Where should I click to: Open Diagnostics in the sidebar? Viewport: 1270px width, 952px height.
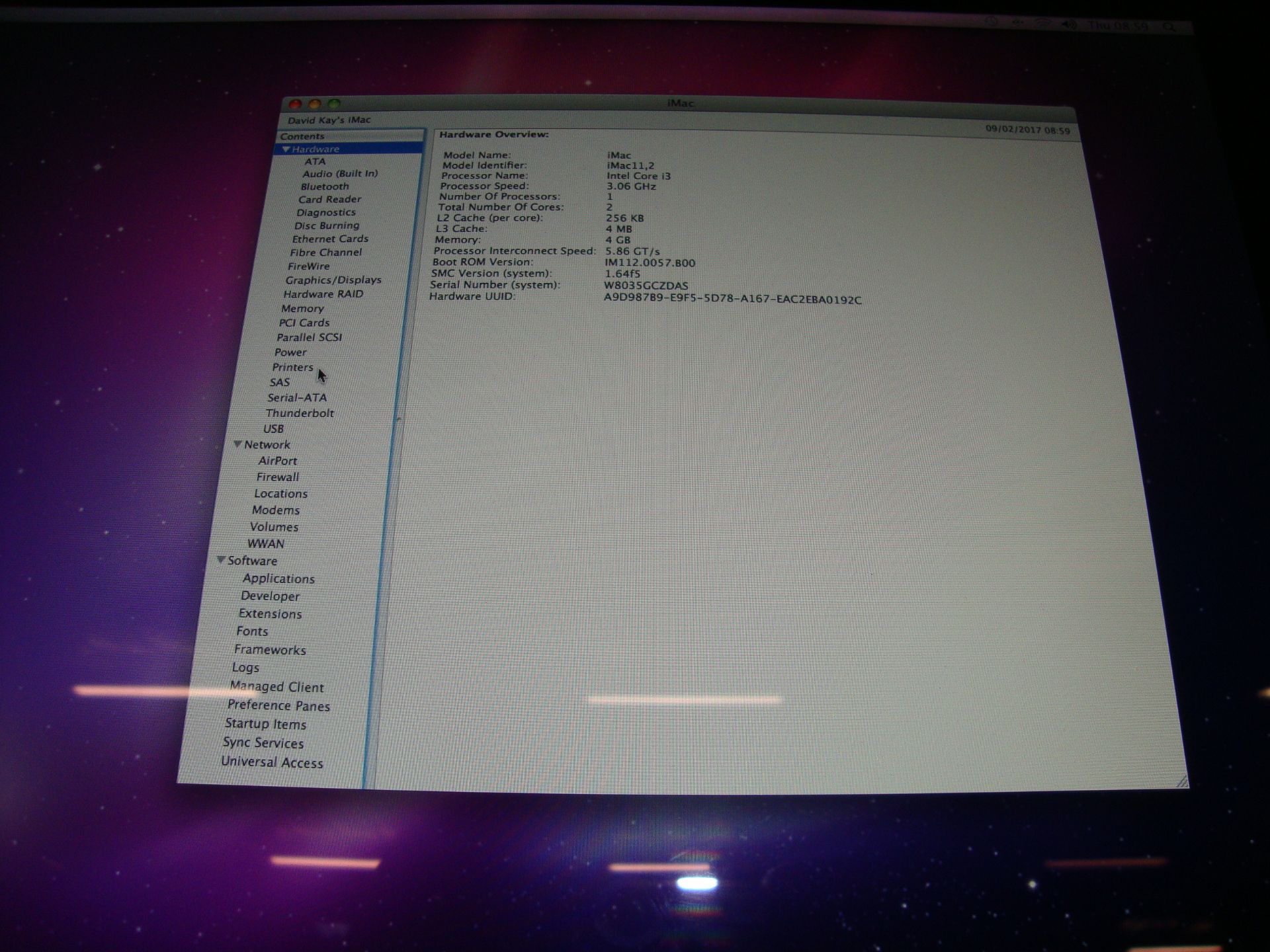(x=326, y=212)
